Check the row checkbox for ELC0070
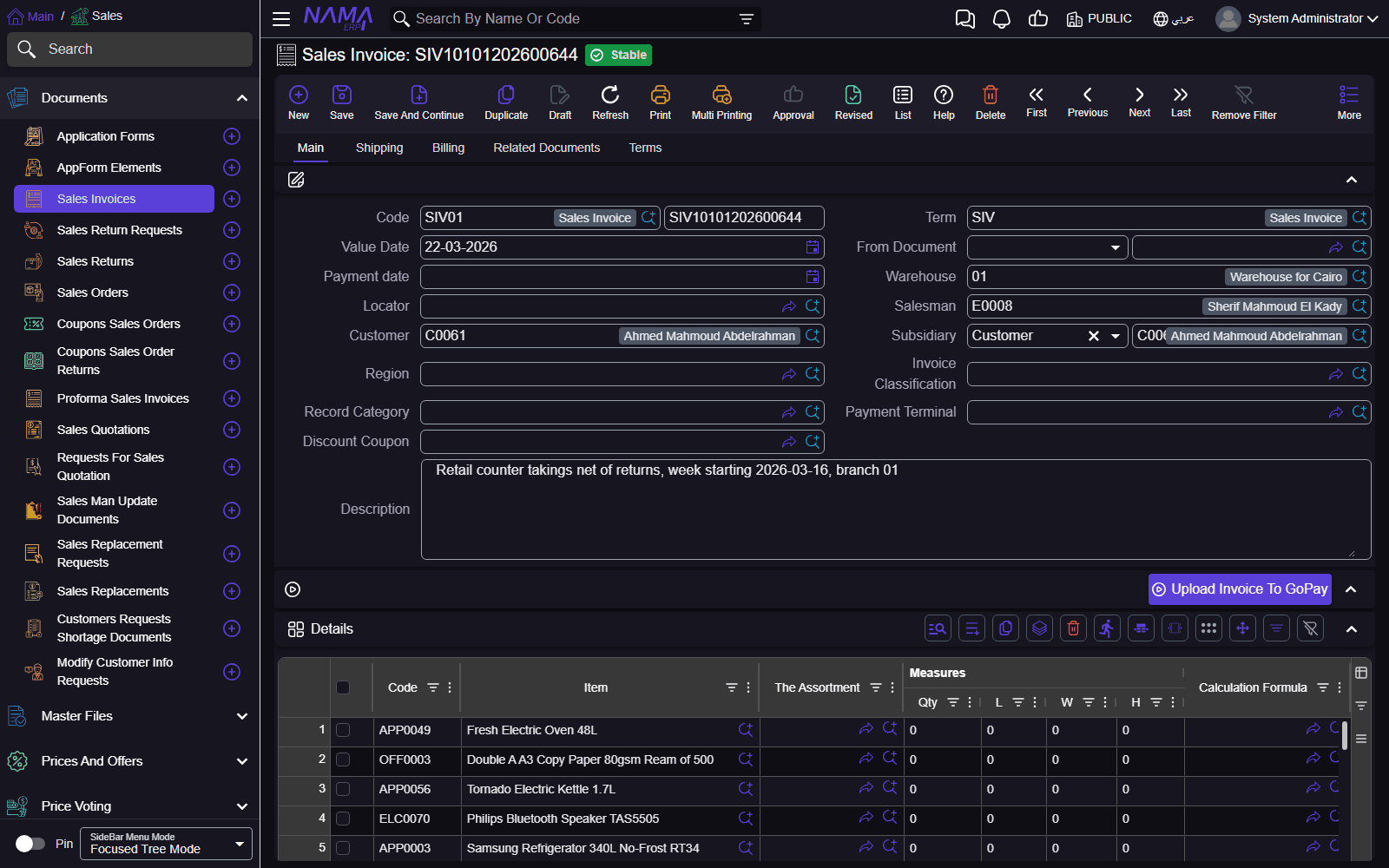1389x868 pixels. tap(343, 819)
